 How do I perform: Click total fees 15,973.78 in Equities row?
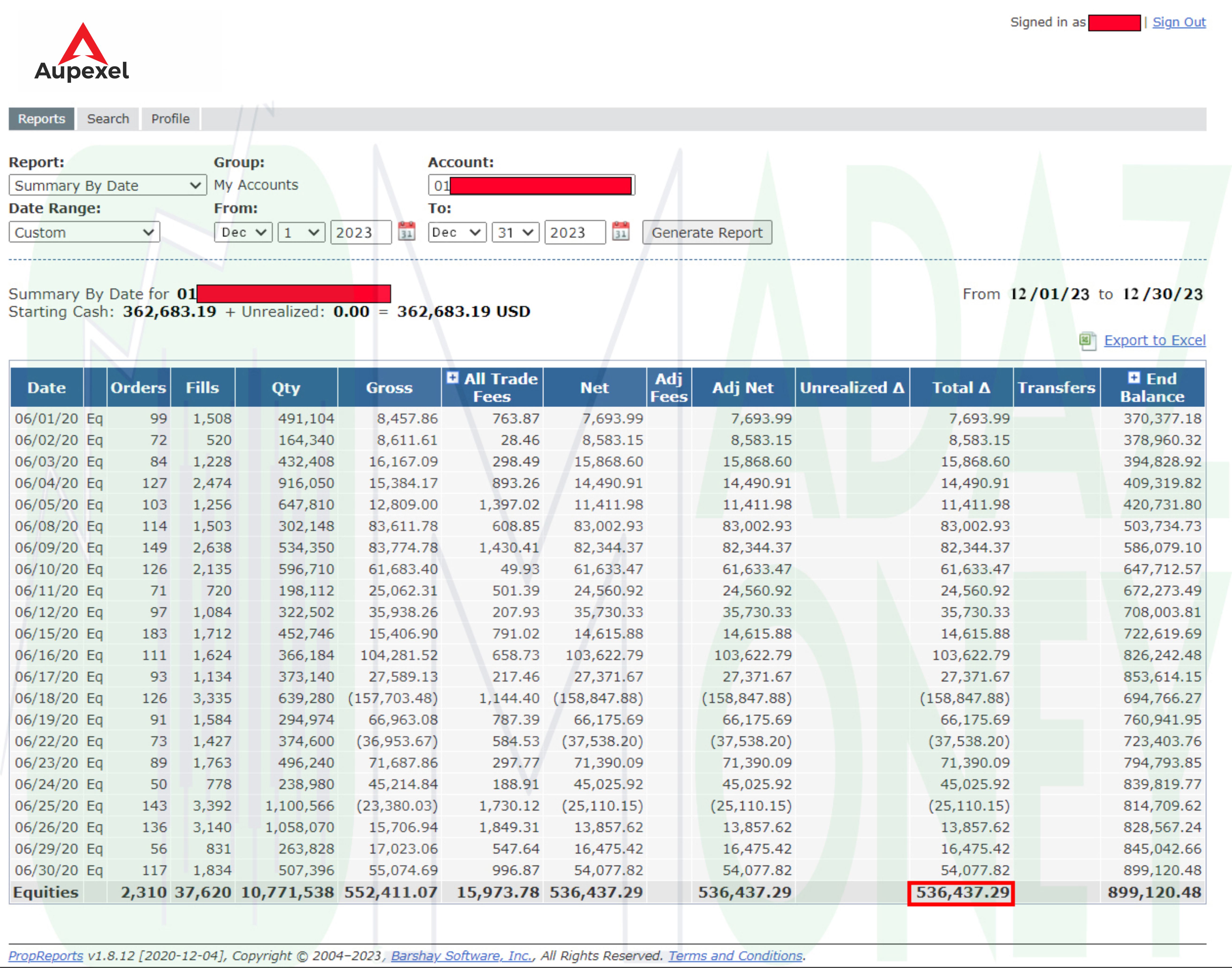click(x=498, y=893)
